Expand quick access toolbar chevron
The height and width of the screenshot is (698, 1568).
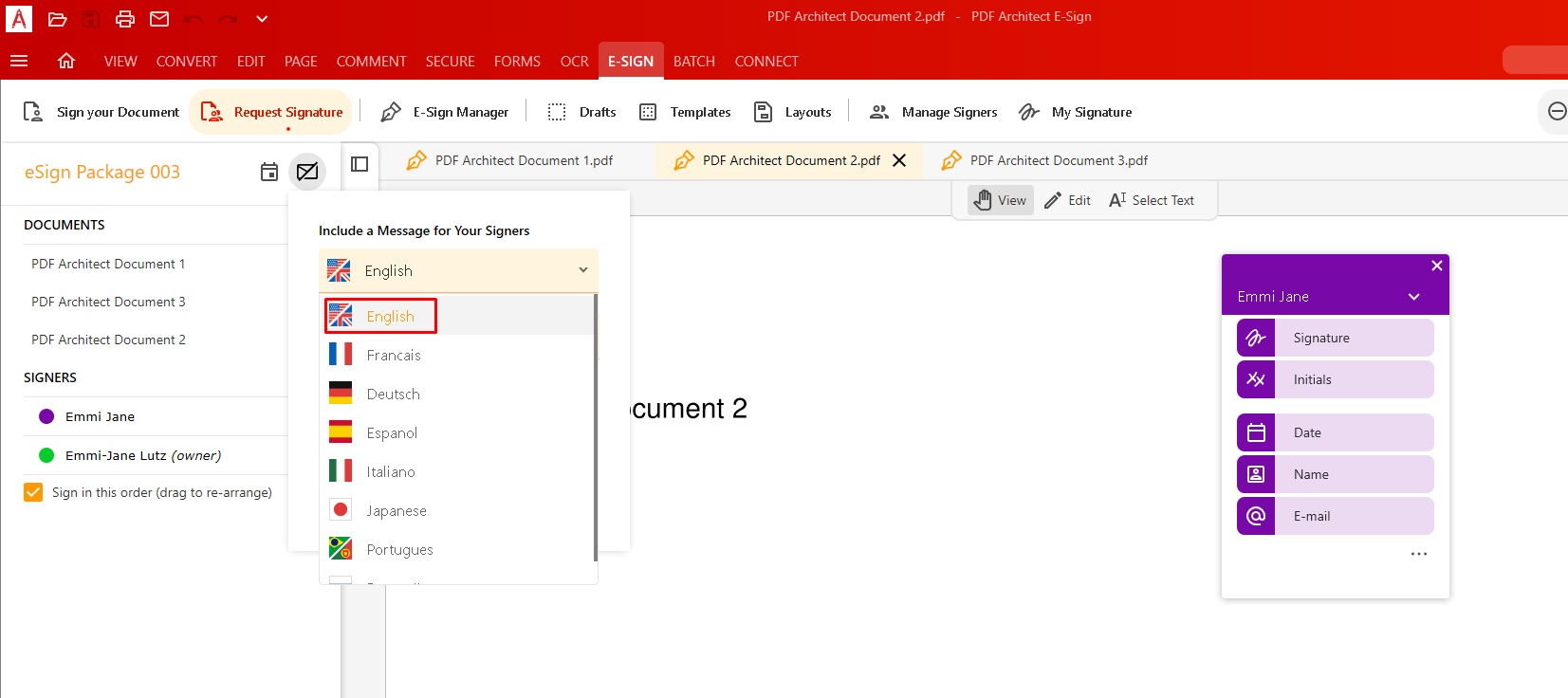coord(262,19)
